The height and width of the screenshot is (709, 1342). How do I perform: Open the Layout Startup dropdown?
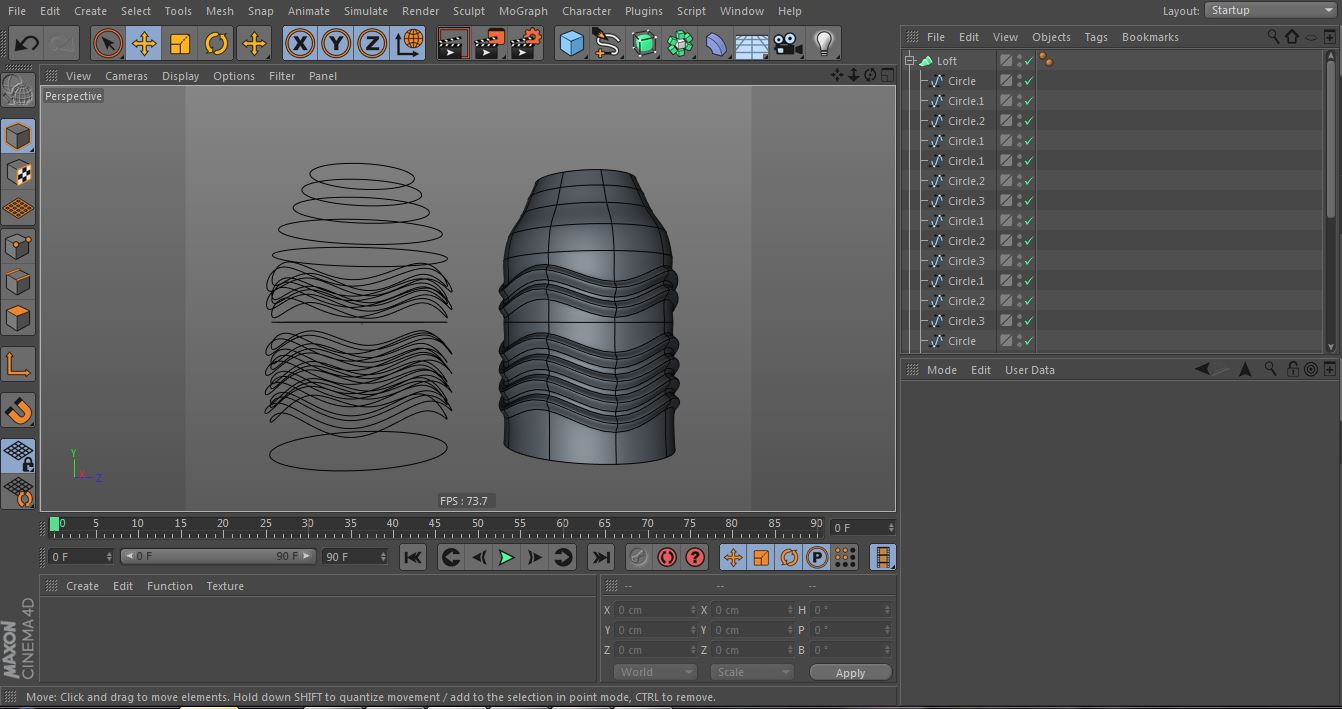click(1270, 10)
